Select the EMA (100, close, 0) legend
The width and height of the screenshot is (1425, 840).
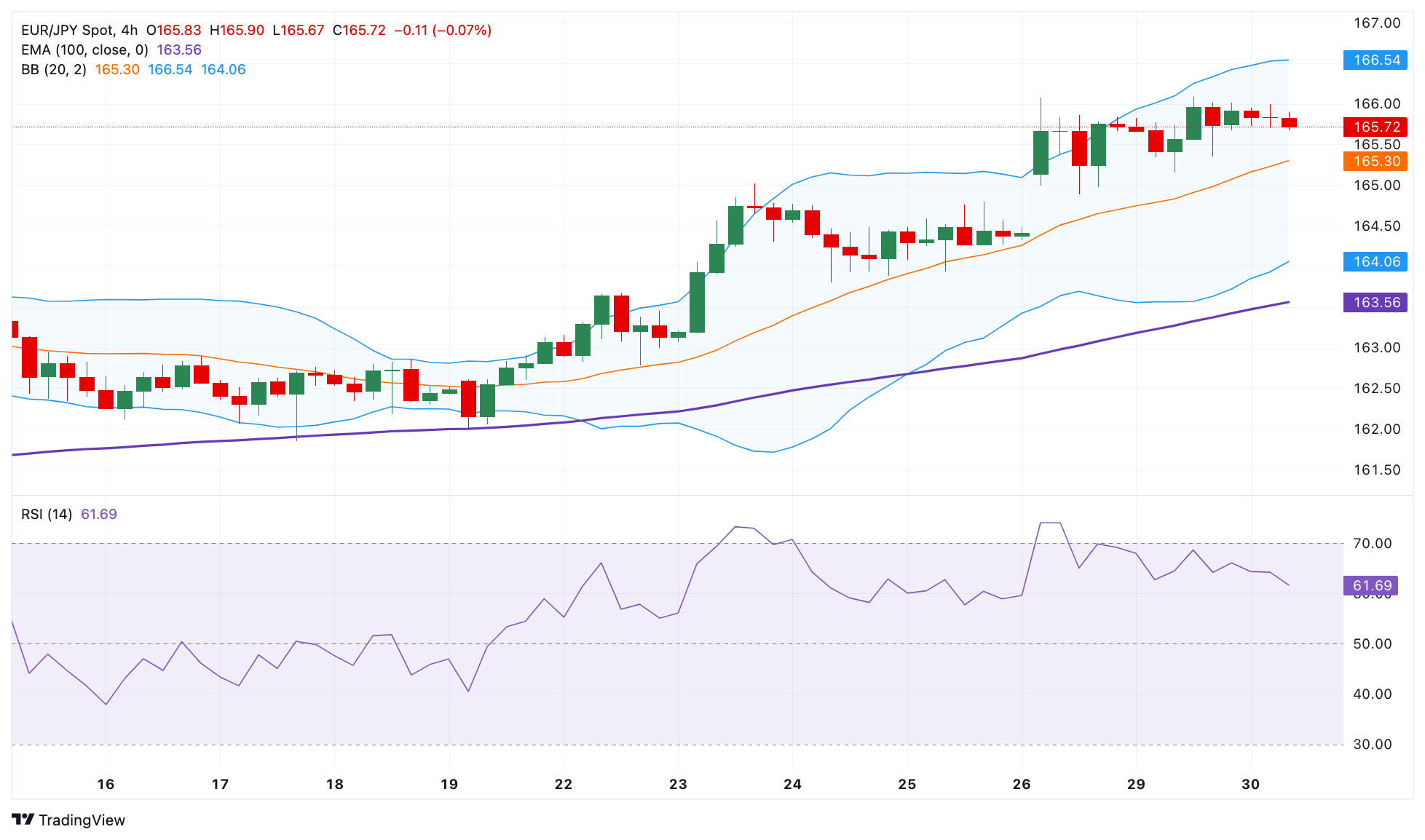pos(84,50)
